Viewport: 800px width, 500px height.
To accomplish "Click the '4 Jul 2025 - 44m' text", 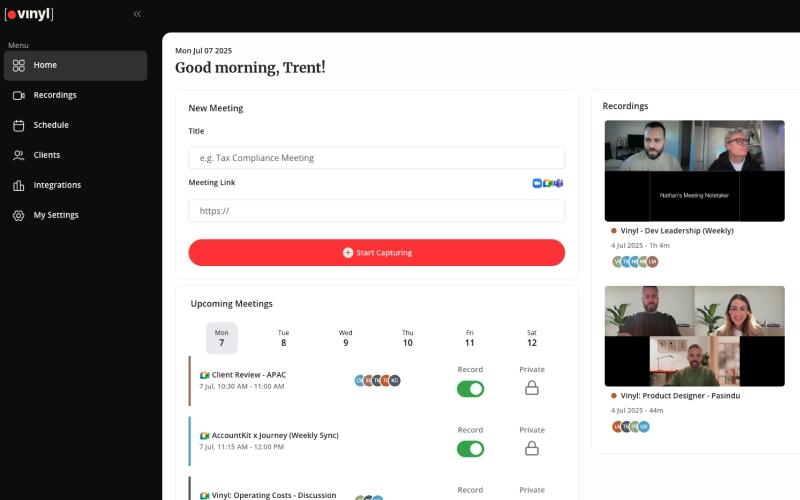I will coord(637,410).
